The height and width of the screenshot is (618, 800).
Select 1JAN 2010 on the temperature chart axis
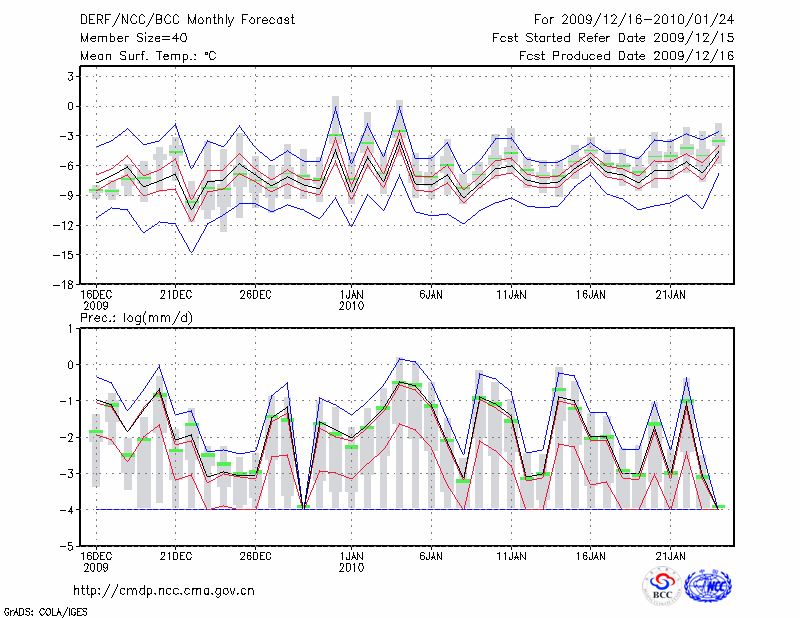(351, 301)
